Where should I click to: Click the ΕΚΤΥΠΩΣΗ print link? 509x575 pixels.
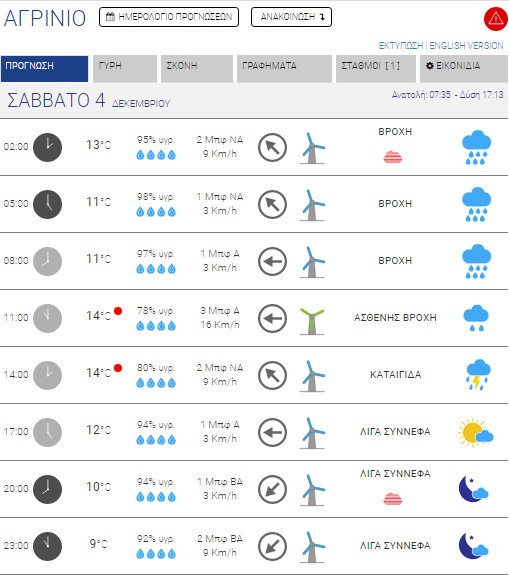pos(401,46)
